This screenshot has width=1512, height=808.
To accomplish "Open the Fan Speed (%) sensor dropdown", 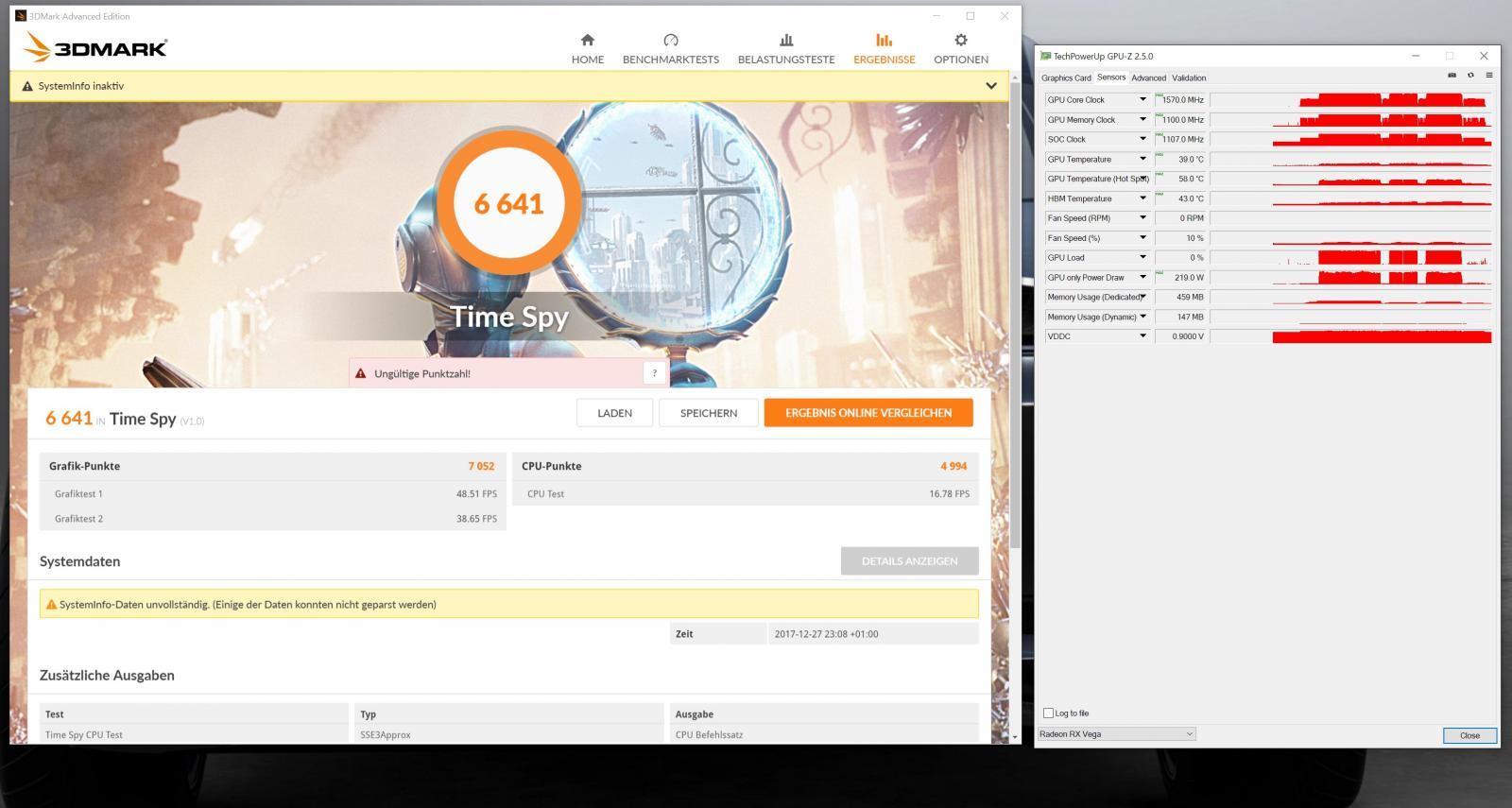I will (1143, 238).
